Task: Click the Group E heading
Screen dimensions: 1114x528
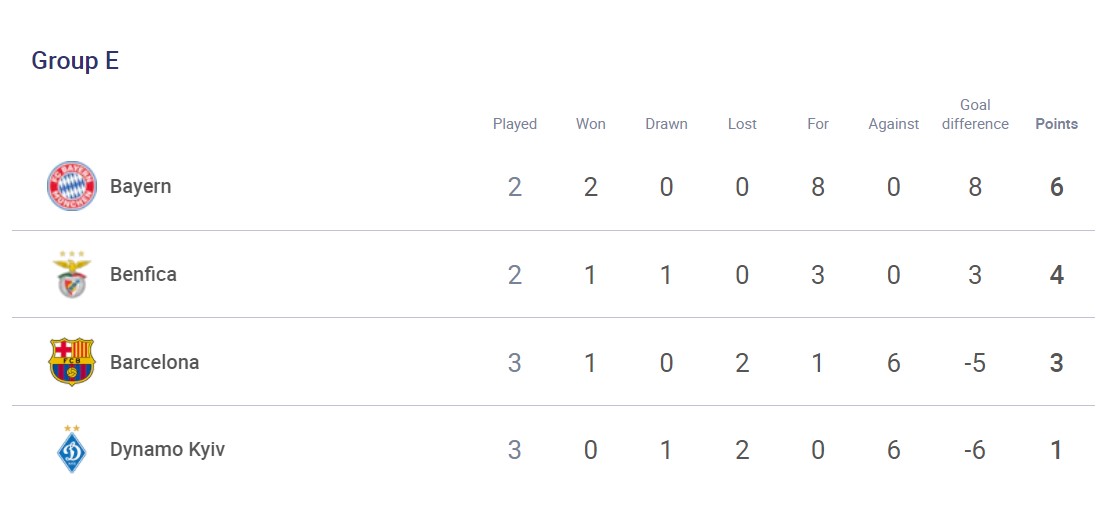Action: tap(75, 60)
